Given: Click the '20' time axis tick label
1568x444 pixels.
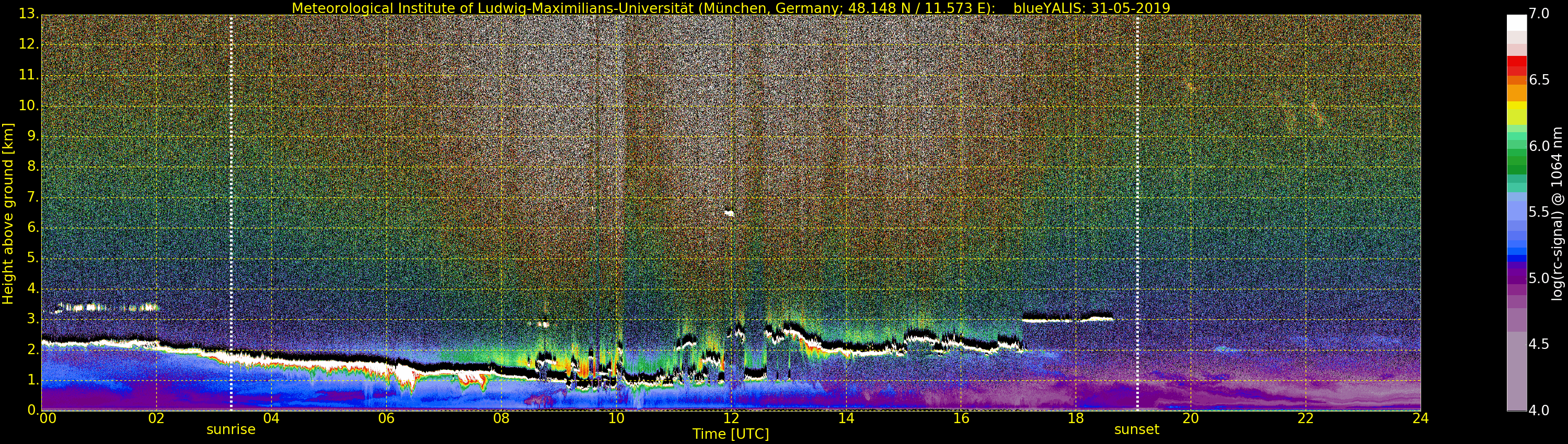Looking at the screenshot, I should click(1191, 418).
